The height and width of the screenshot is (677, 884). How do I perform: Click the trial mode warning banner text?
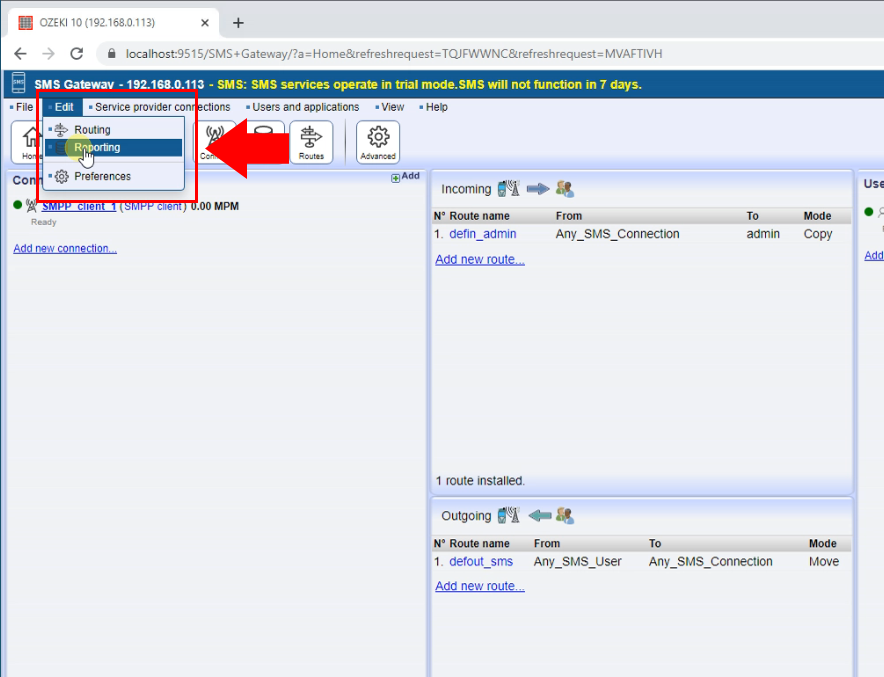(429, 85)
